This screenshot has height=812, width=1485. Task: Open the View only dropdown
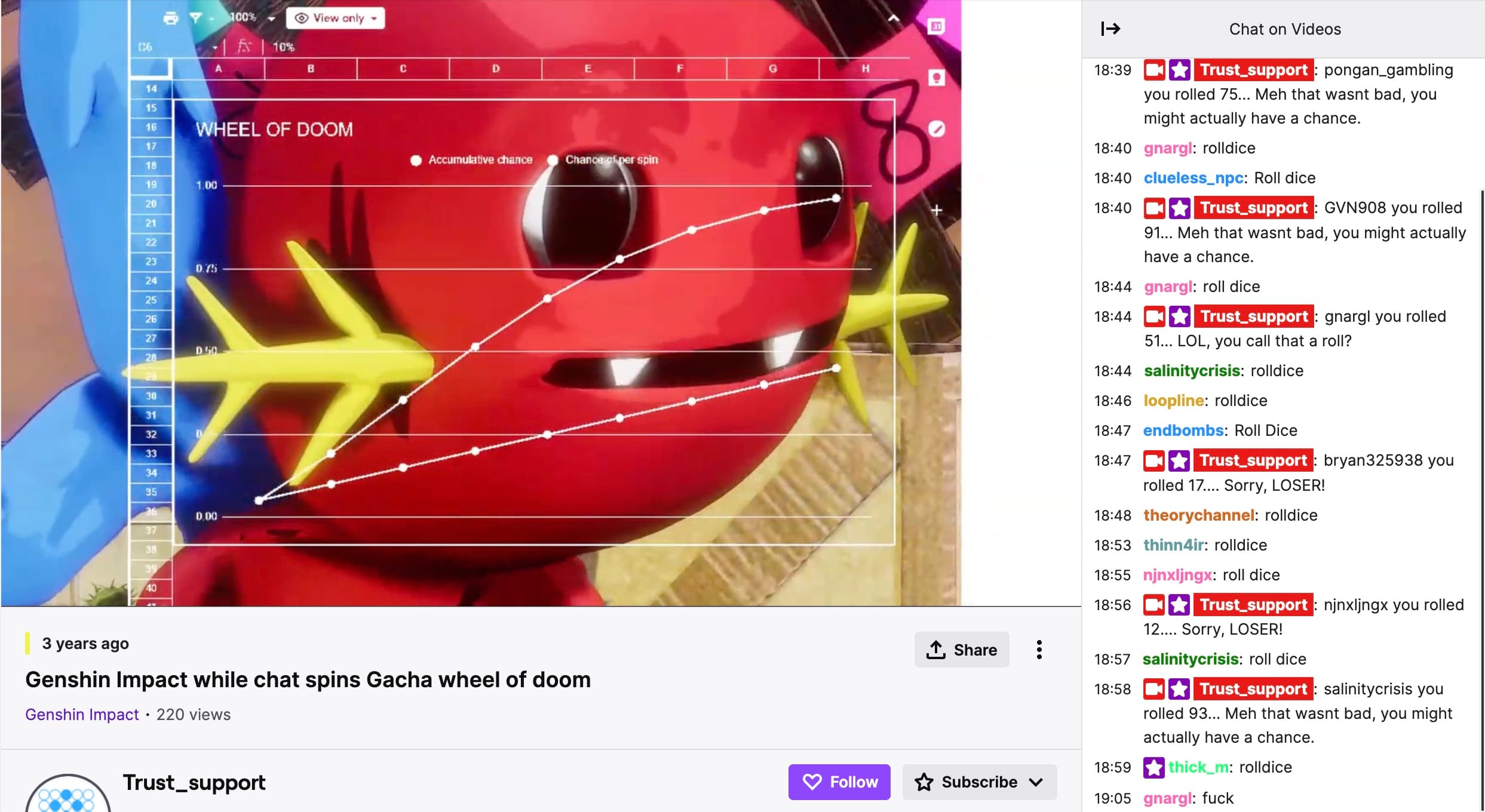tap(335, 18)
